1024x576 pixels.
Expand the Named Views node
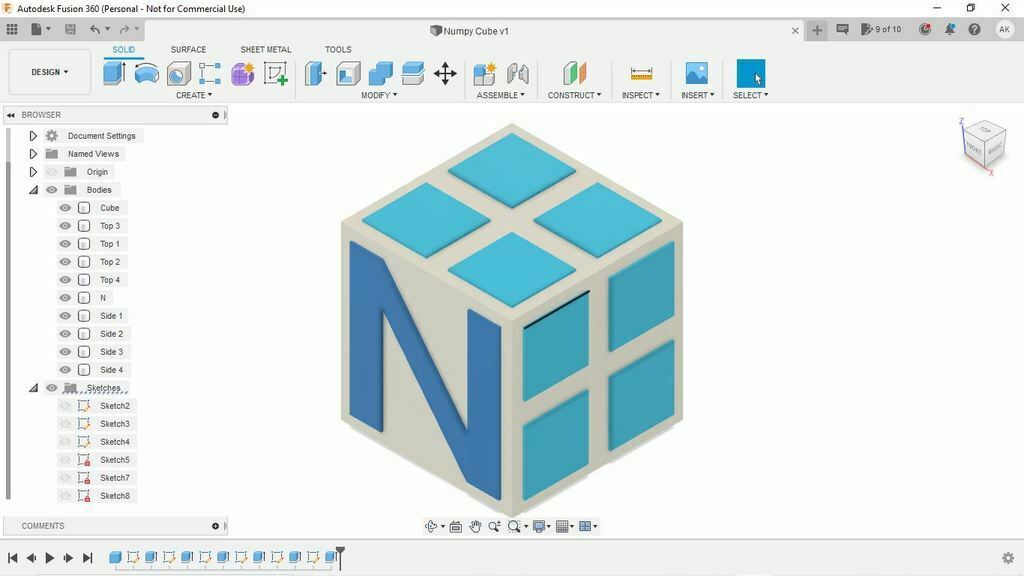click(33, 154)
